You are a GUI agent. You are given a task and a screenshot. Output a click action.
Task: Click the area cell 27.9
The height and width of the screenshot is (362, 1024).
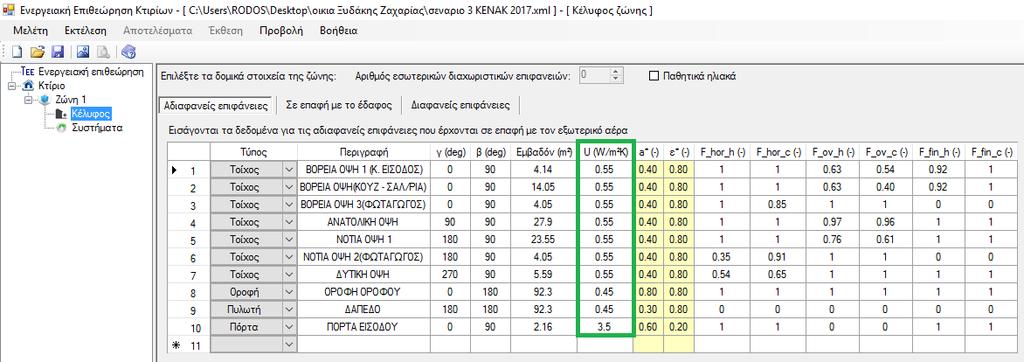(x=543, y=222)
